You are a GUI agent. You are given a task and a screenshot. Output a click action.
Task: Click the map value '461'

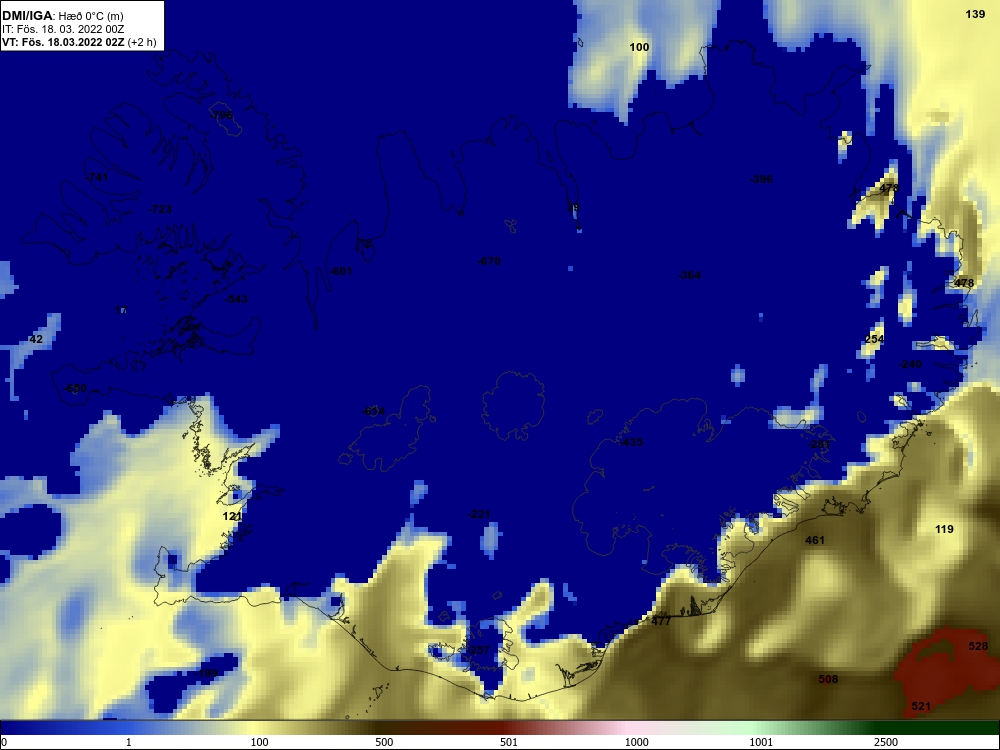tap(815, 540)
